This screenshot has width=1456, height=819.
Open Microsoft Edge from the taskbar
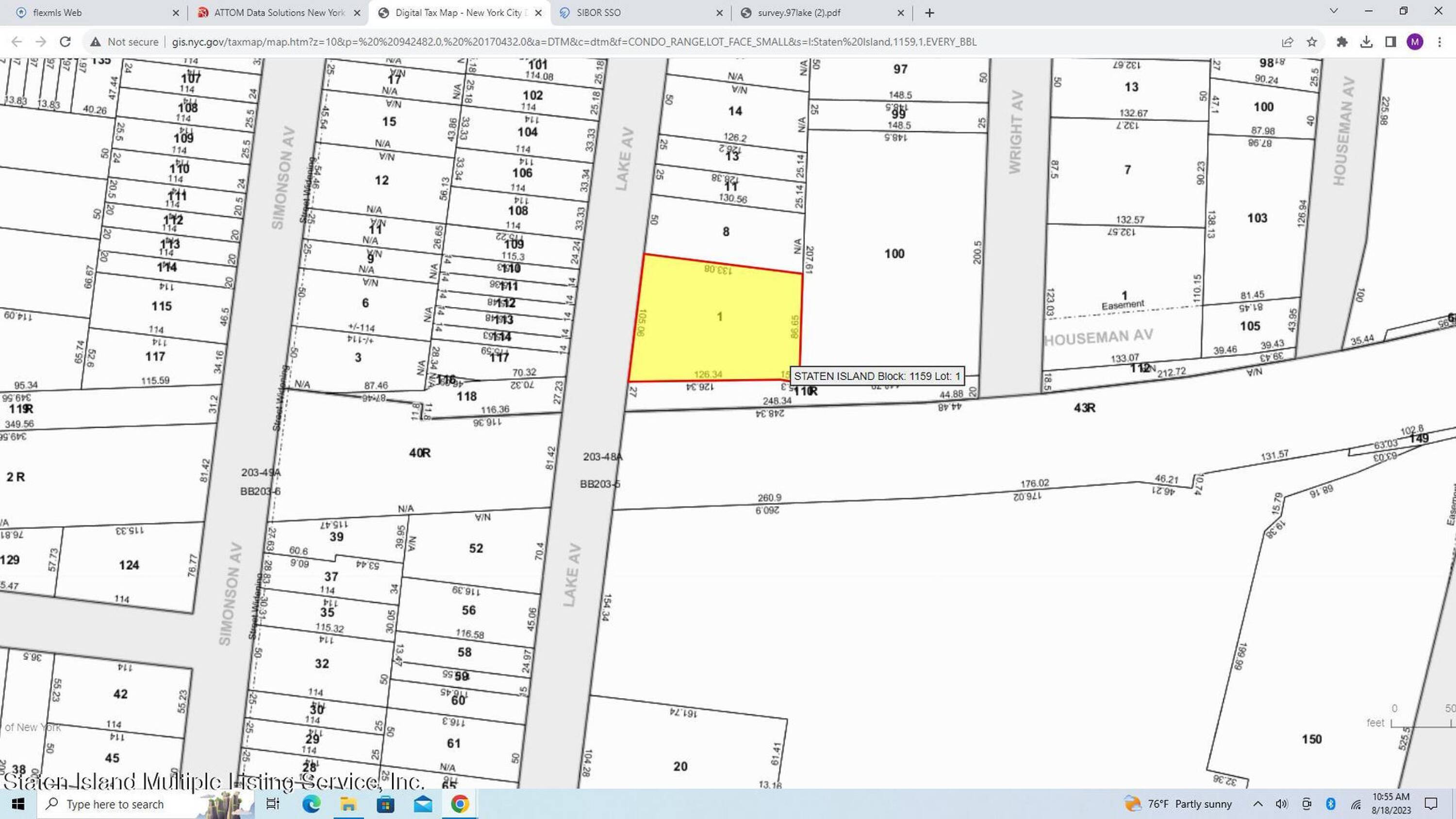pyautogui.click(x=311, y=804)
